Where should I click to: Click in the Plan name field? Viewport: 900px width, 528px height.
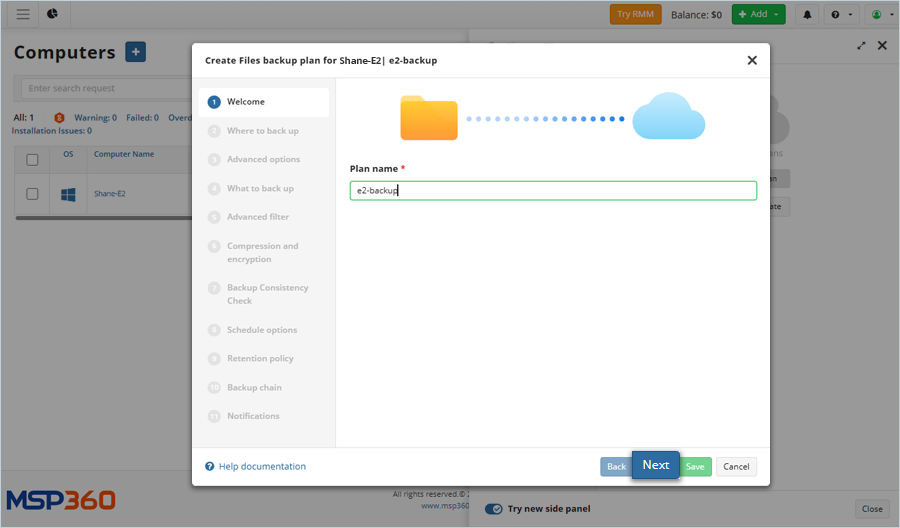click(553, 190)
